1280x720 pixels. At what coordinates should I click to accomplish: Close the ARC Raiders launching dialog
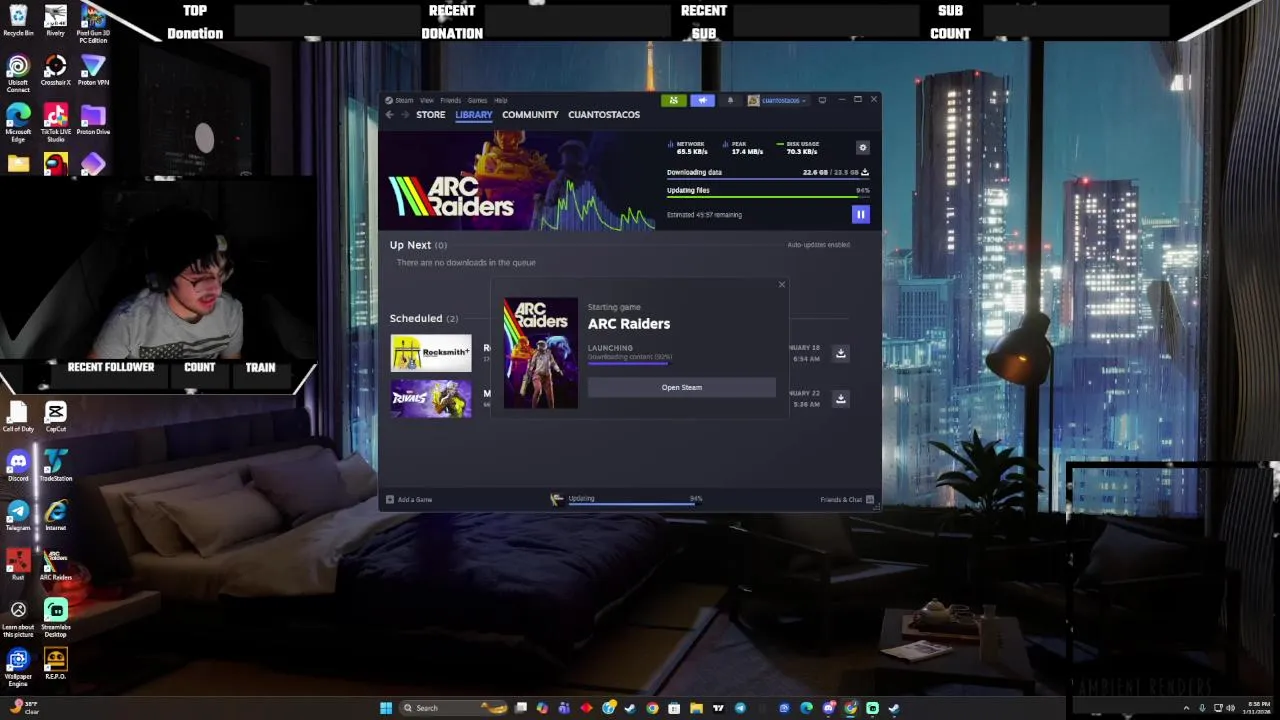782,285
